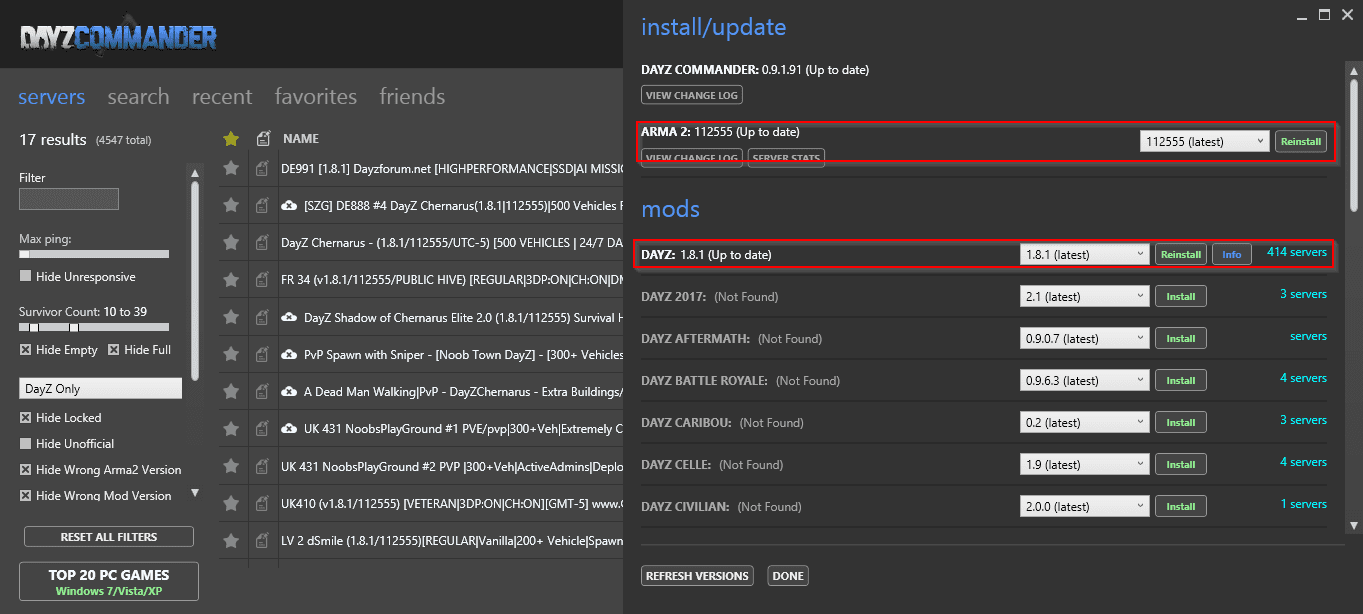Screen dimensions: 1363x614
Task: Click Refresh Versions button
Action: (697, 576)
